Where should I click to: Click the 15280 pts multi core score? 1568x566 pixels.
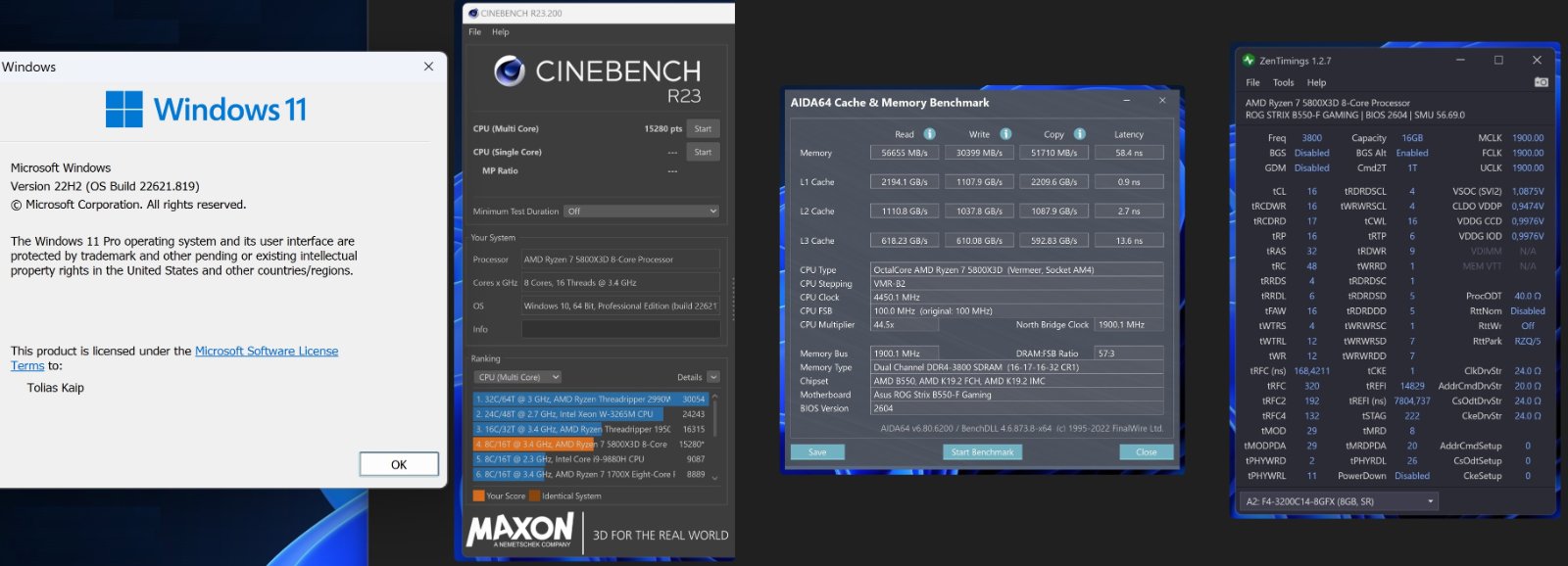(662, 129)
